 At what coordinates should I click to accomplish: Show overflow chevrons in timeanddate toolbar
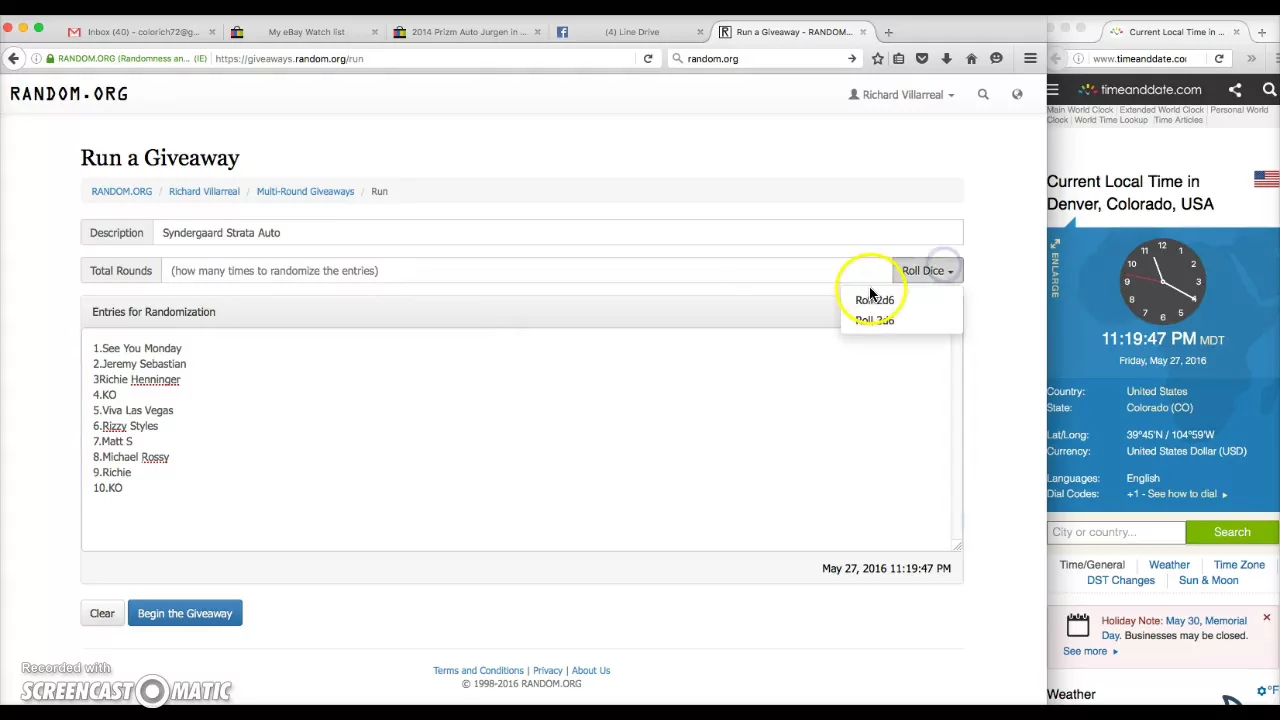point(1251,59)
